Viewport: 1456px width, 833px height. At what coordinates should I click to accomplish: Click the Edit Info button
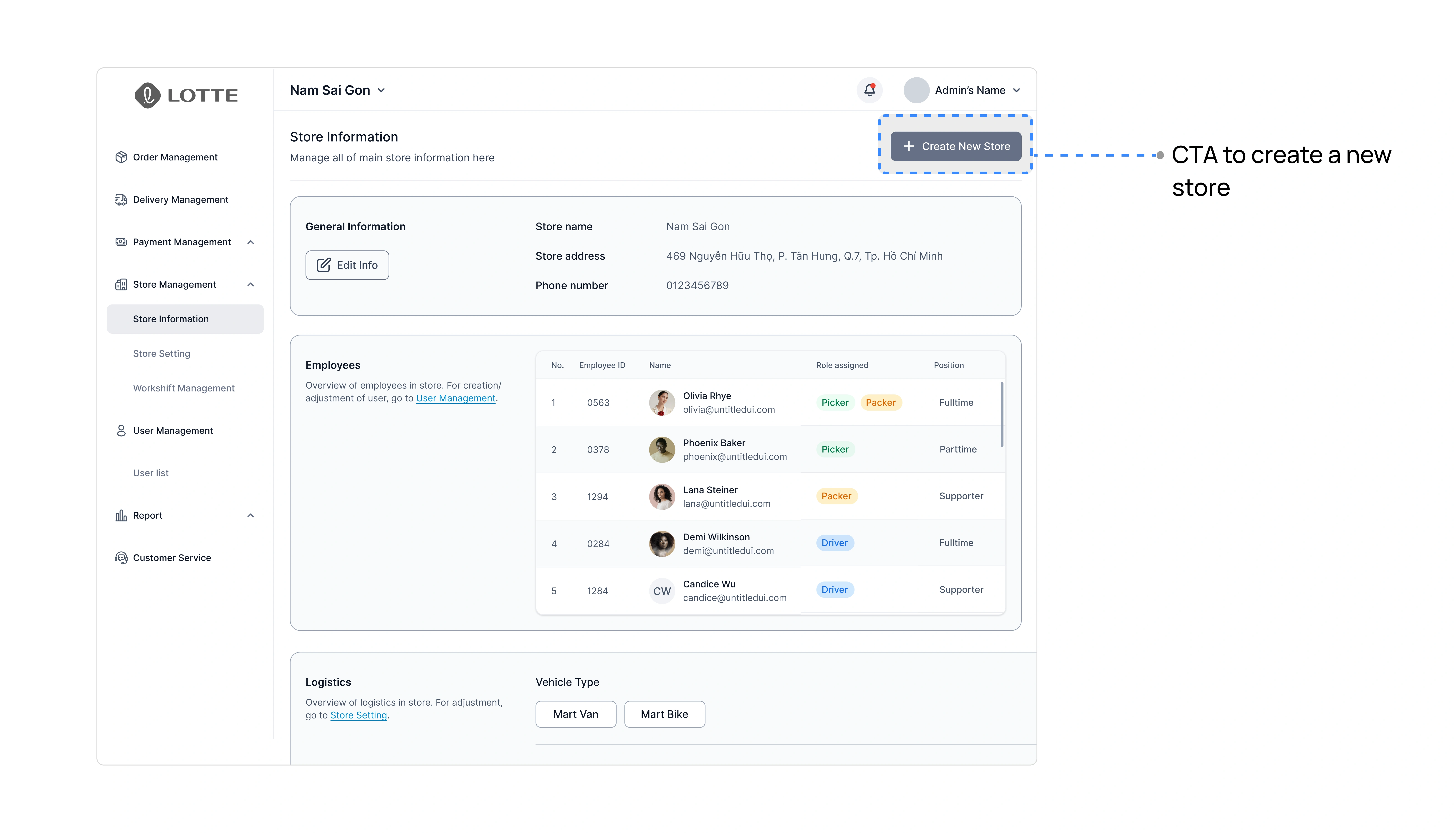347,265
